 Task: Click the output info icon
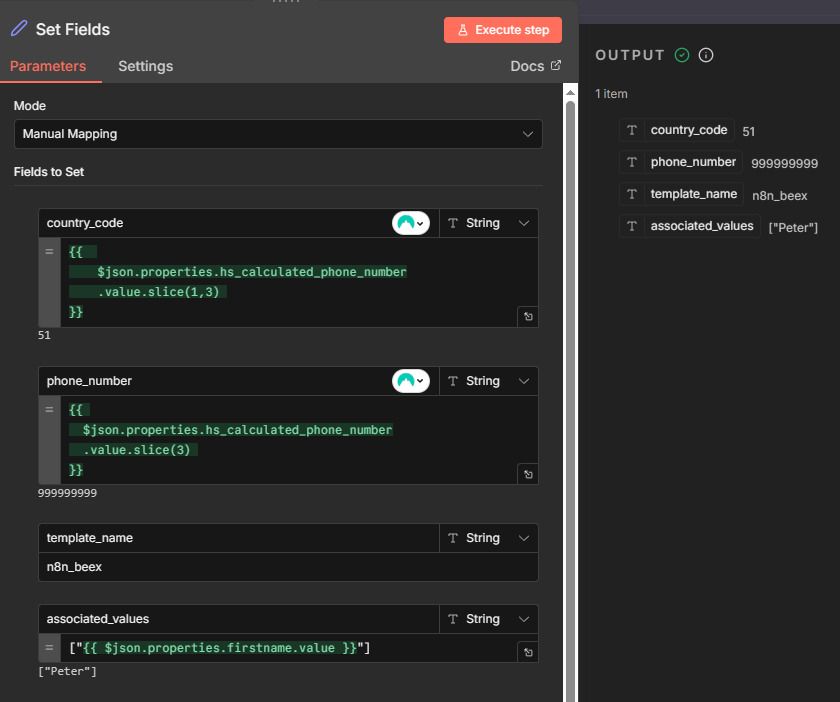pyautogui.click(x=706, y=55)
